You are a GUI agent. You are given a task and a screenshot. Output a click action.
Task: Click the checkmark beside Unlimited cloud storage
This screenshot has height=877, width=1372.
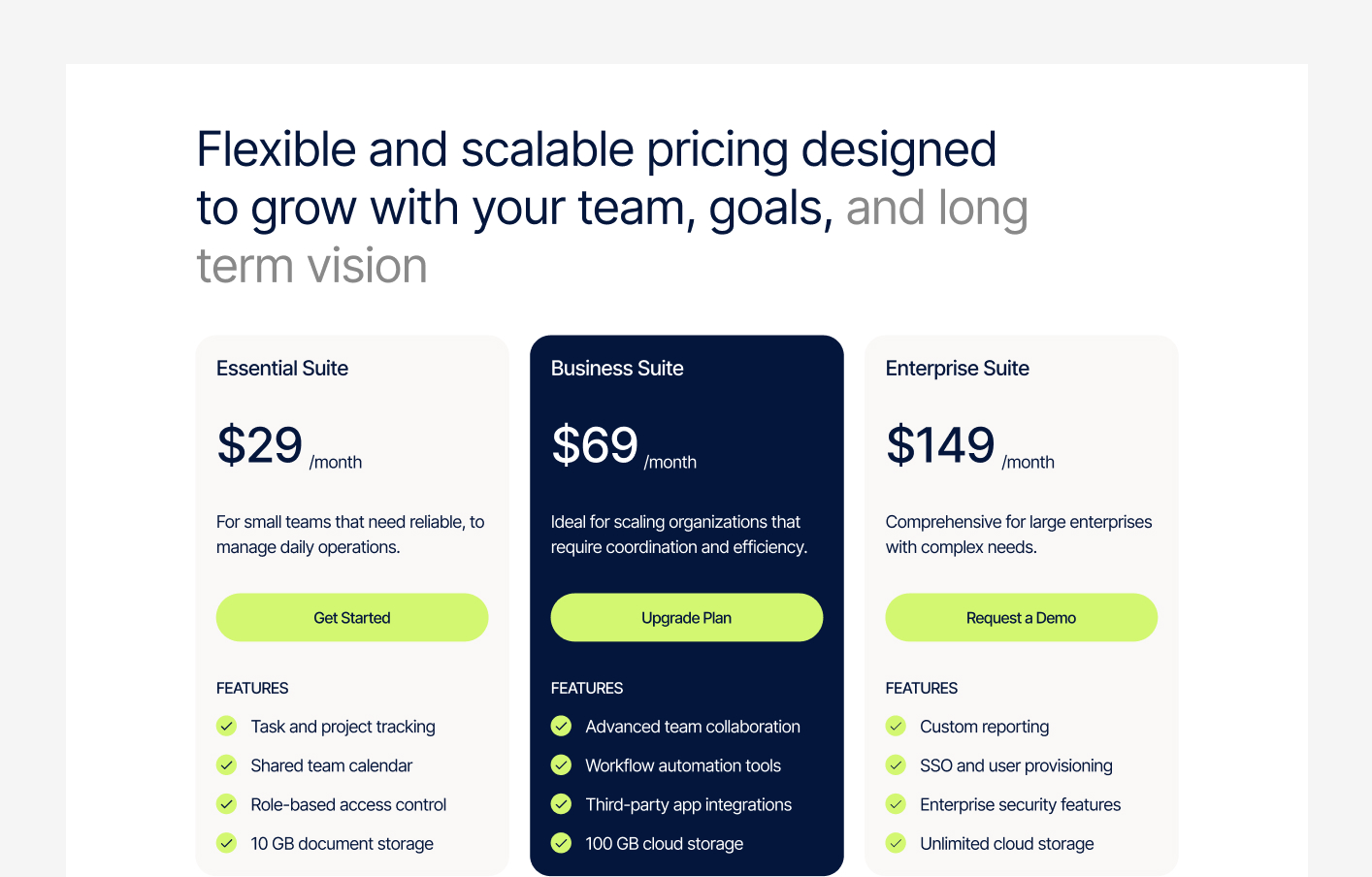coord(896,843)
